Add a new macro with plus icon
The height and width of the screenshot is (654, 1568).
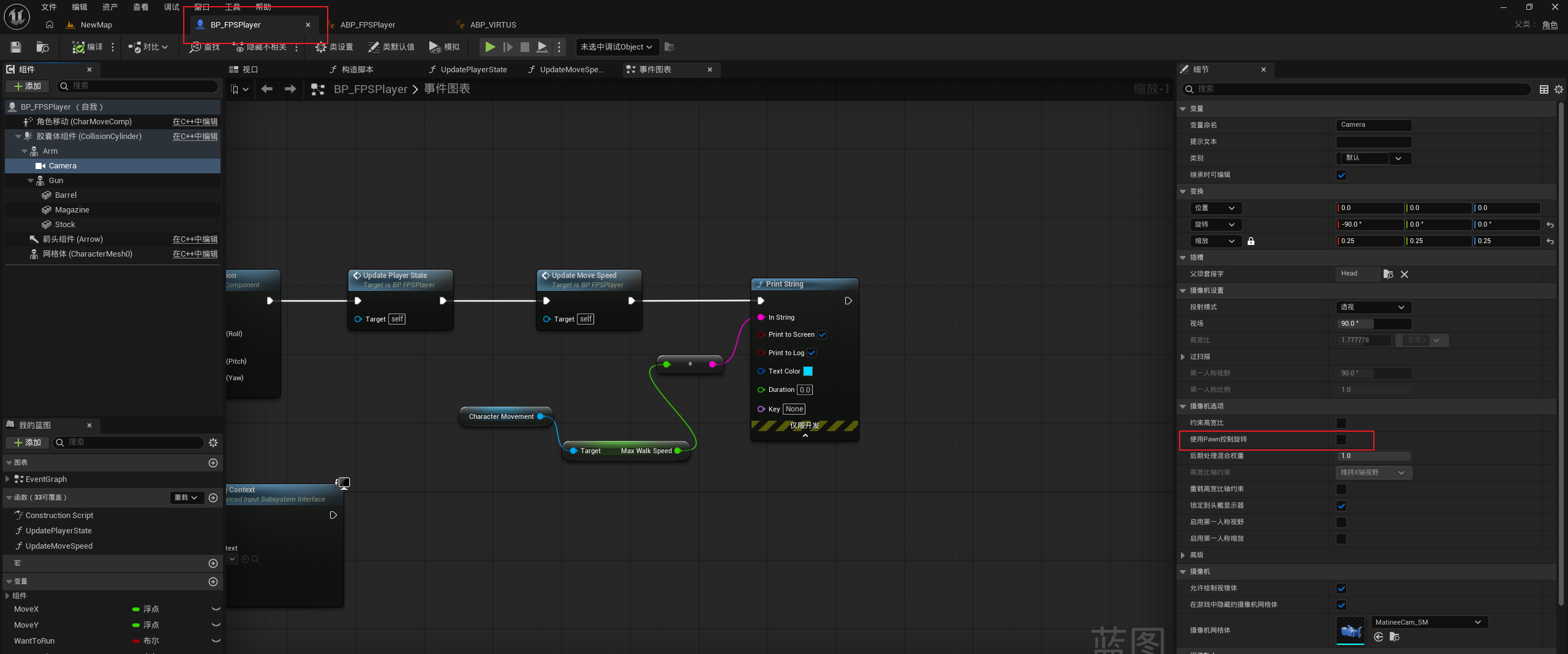click(213, 563)
